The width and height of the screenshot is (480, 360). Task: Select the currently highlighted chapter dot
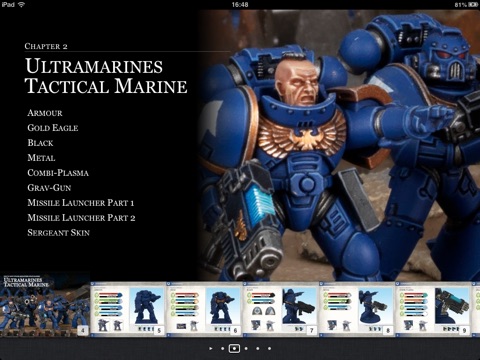[234, 348]
